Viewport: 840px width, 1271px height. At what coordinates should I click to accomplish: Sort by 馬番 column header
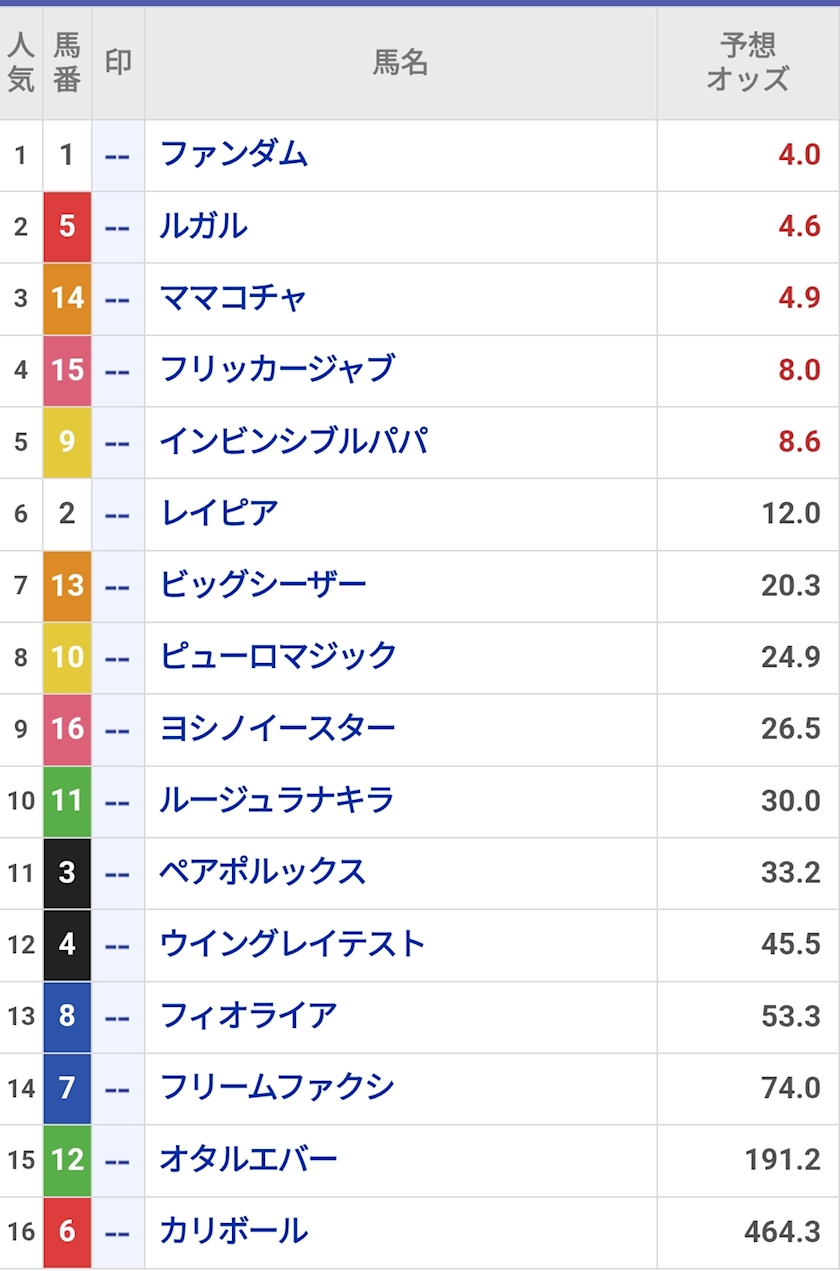point(67,63)
